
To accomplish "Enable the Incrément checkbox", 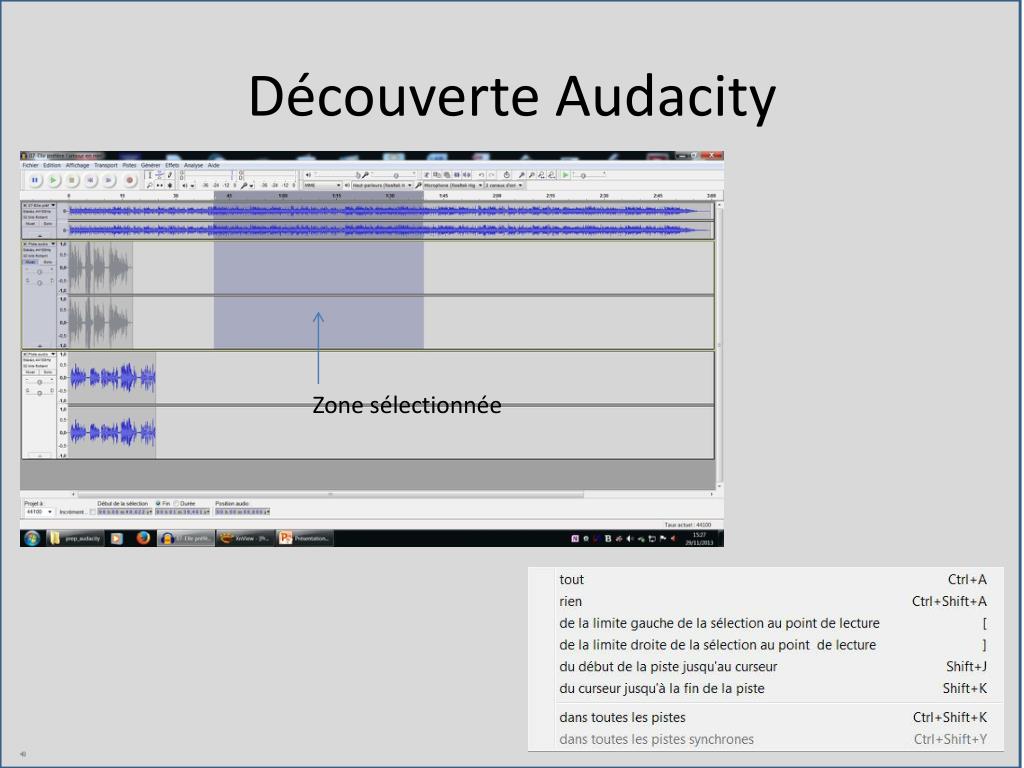I will [92, 512].
